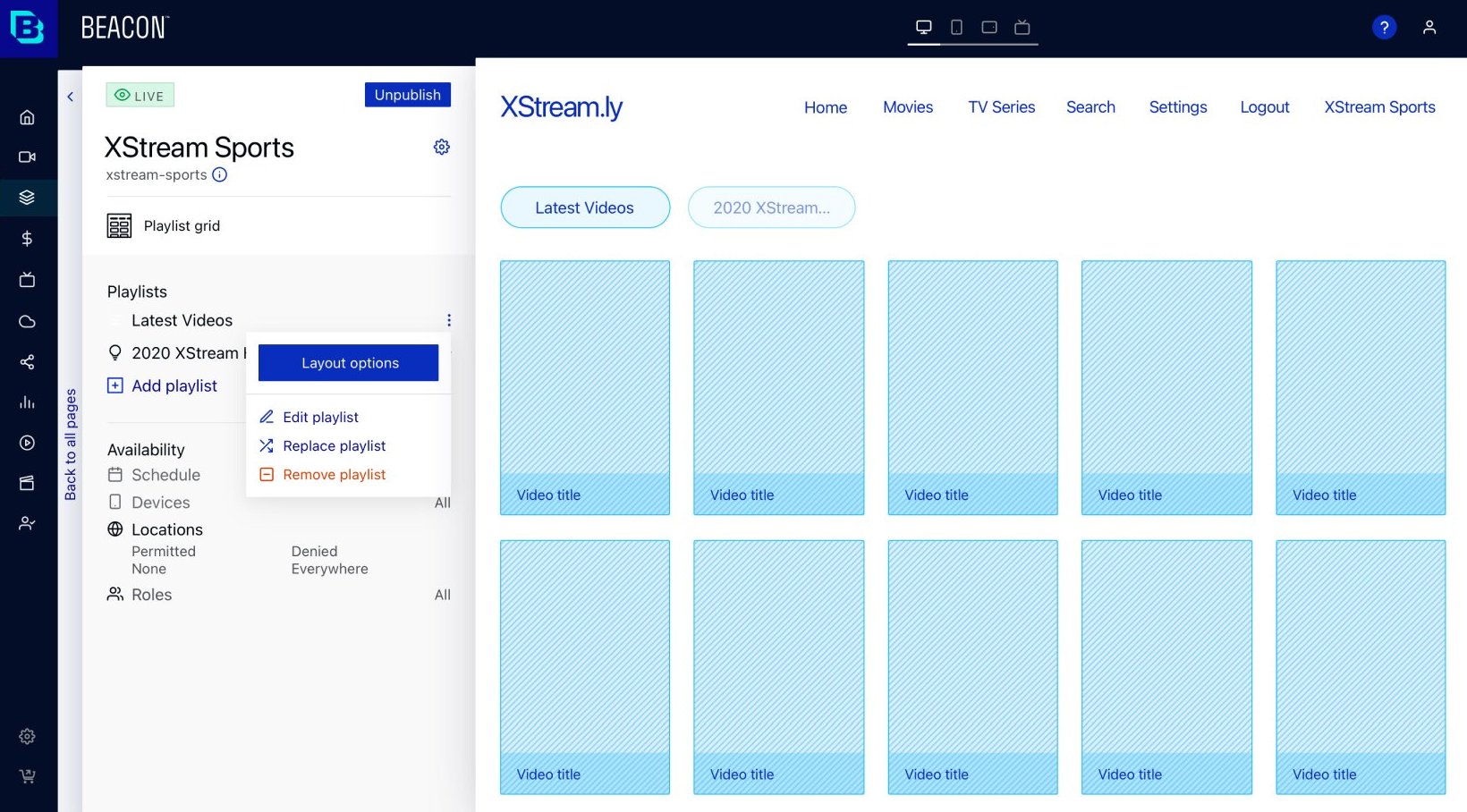Image resolution: width=1467 pixels, height=812 pixels.
Task: Open the shopping cart icon in sidebar
Action: click(27, 776)
